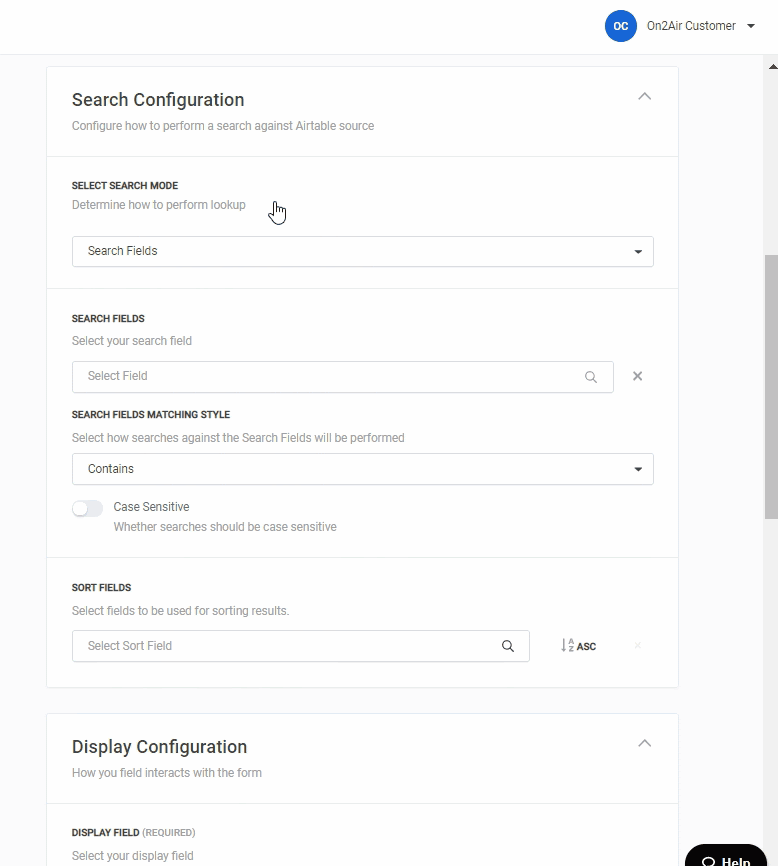The image size is (778, 866).
Task: Open the Select Search Mode dropdown
Action: tap(362, 251)
